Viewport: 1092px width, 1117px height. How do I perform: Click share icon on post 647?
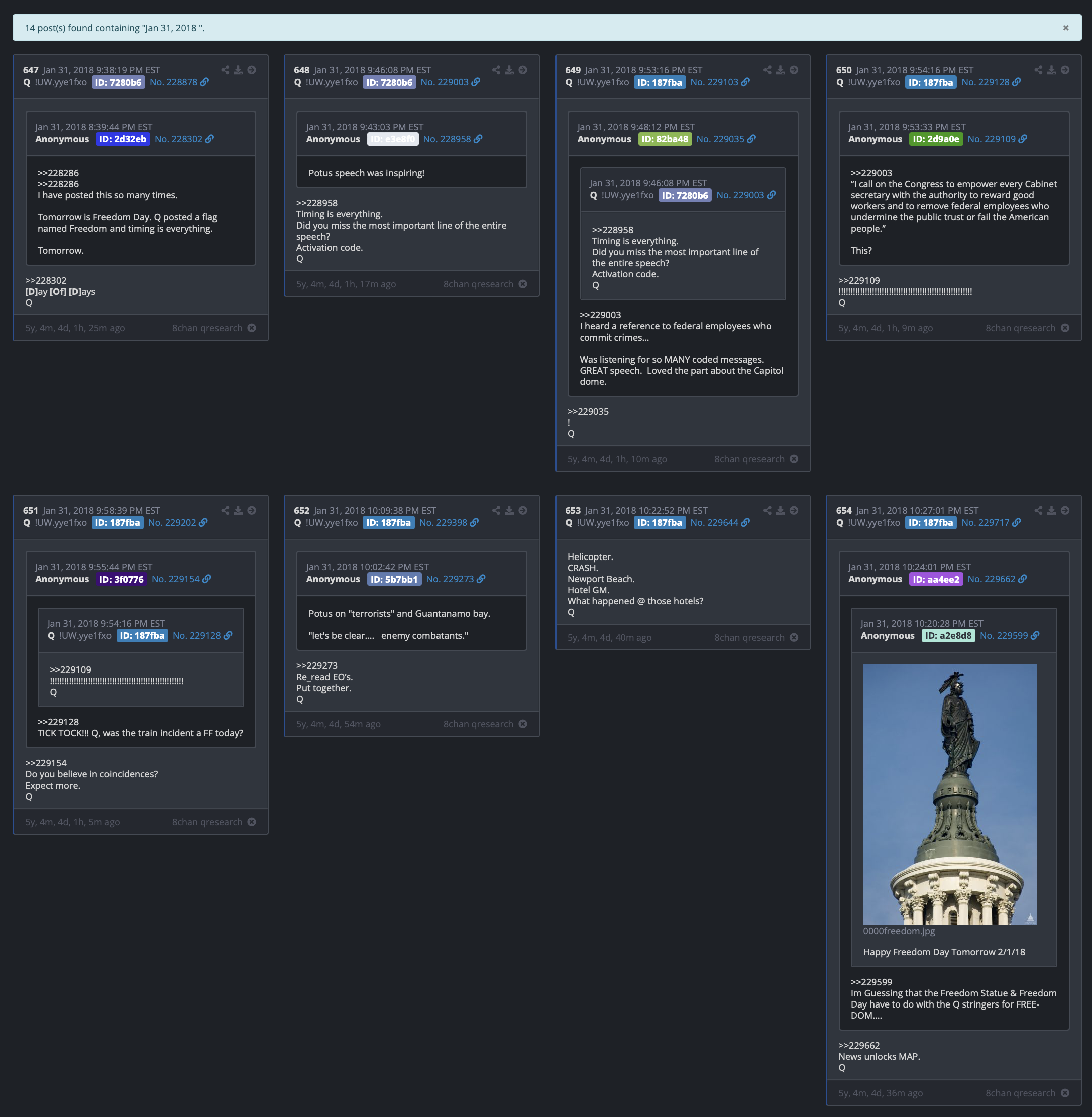(225, 70)
